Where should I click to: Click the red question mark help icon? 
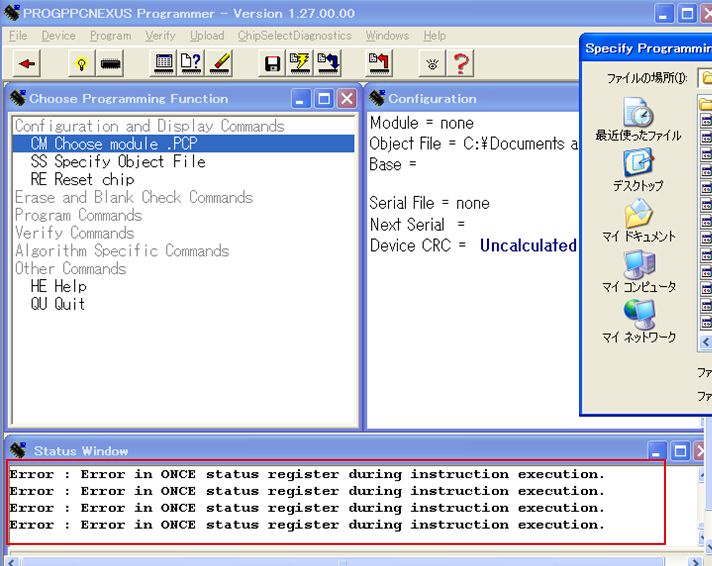pos(461,64)
